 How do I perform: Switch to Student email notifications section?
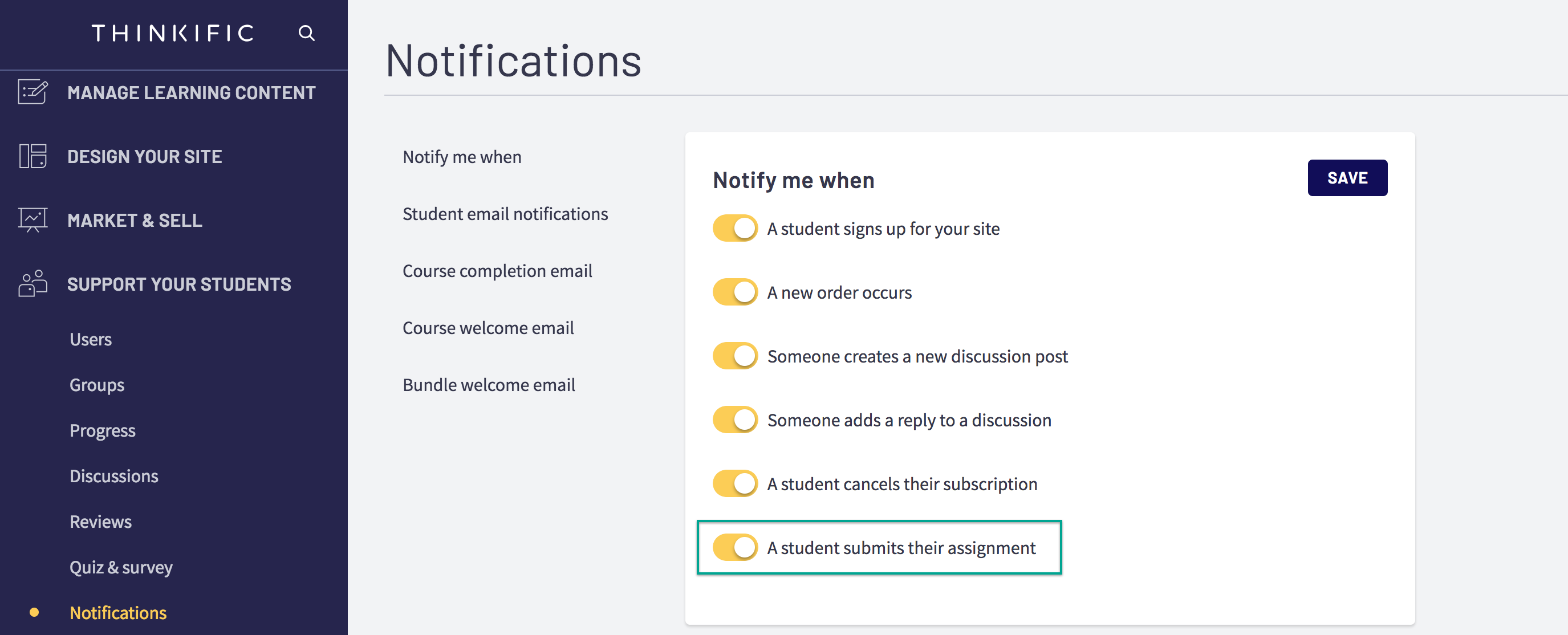click(x=505, y=214)
